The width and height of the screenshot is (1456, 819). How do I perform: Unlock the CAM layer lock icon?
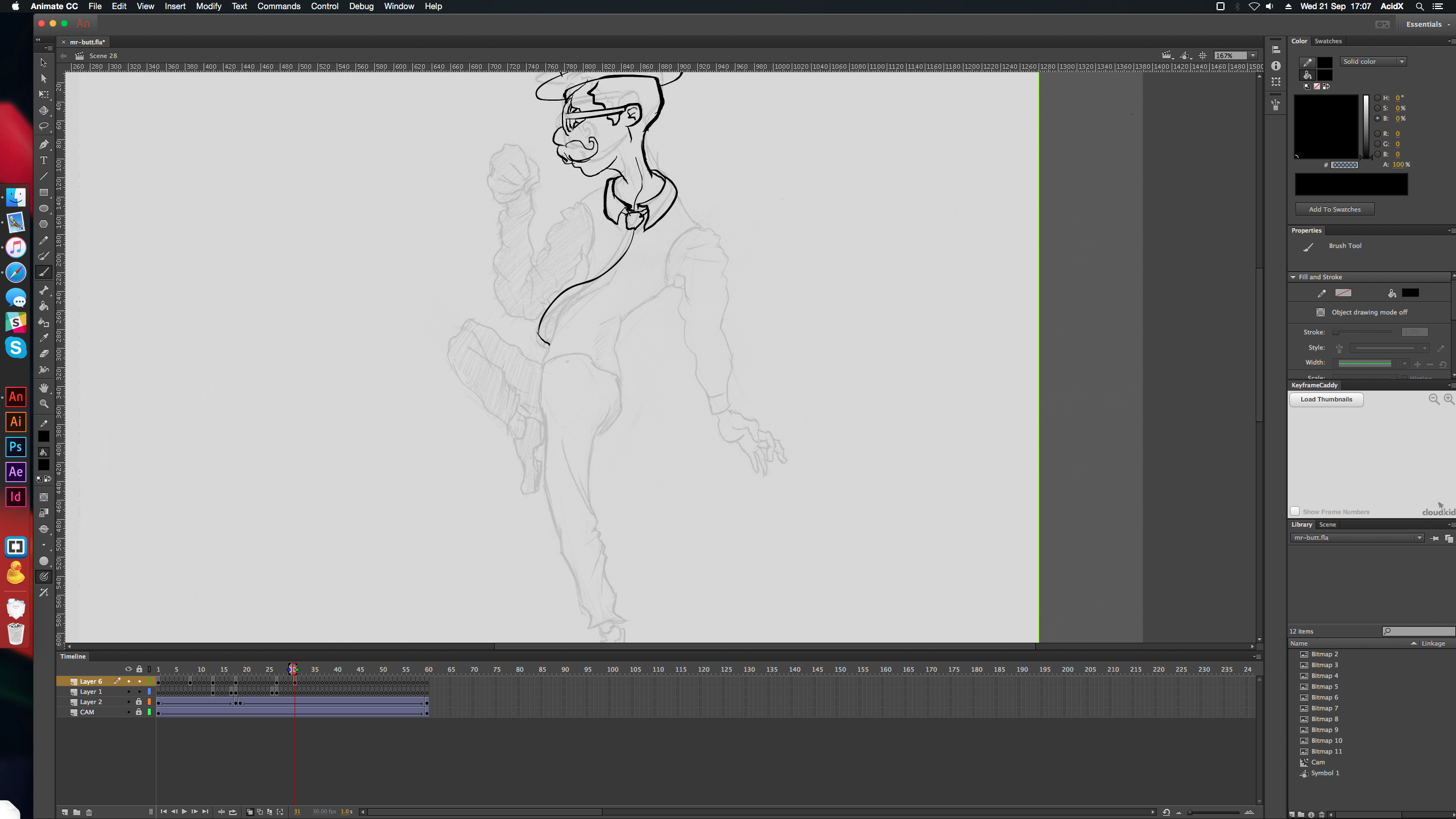(x=139, y=712)
